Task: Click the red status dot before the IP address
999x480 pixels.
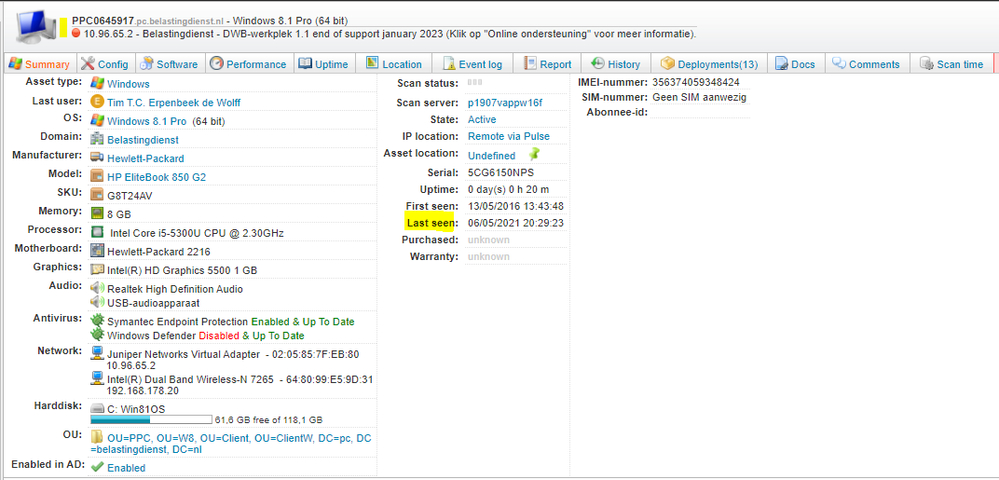Action: pyautogui.click(x=76, y=32)
